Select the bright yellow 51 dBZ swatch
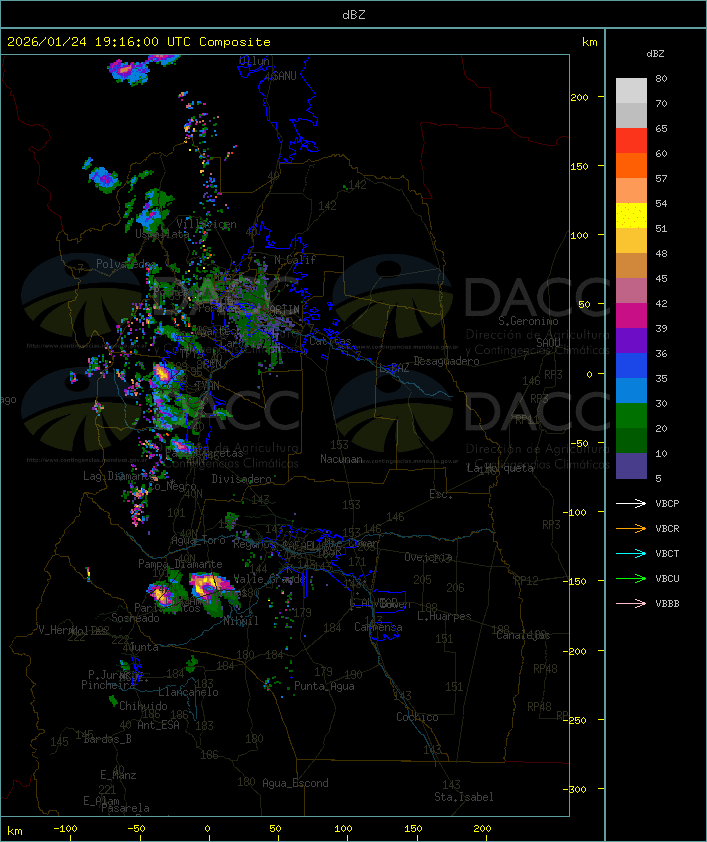Viewport: 707px width, 842px height. [x=631, y=216]
